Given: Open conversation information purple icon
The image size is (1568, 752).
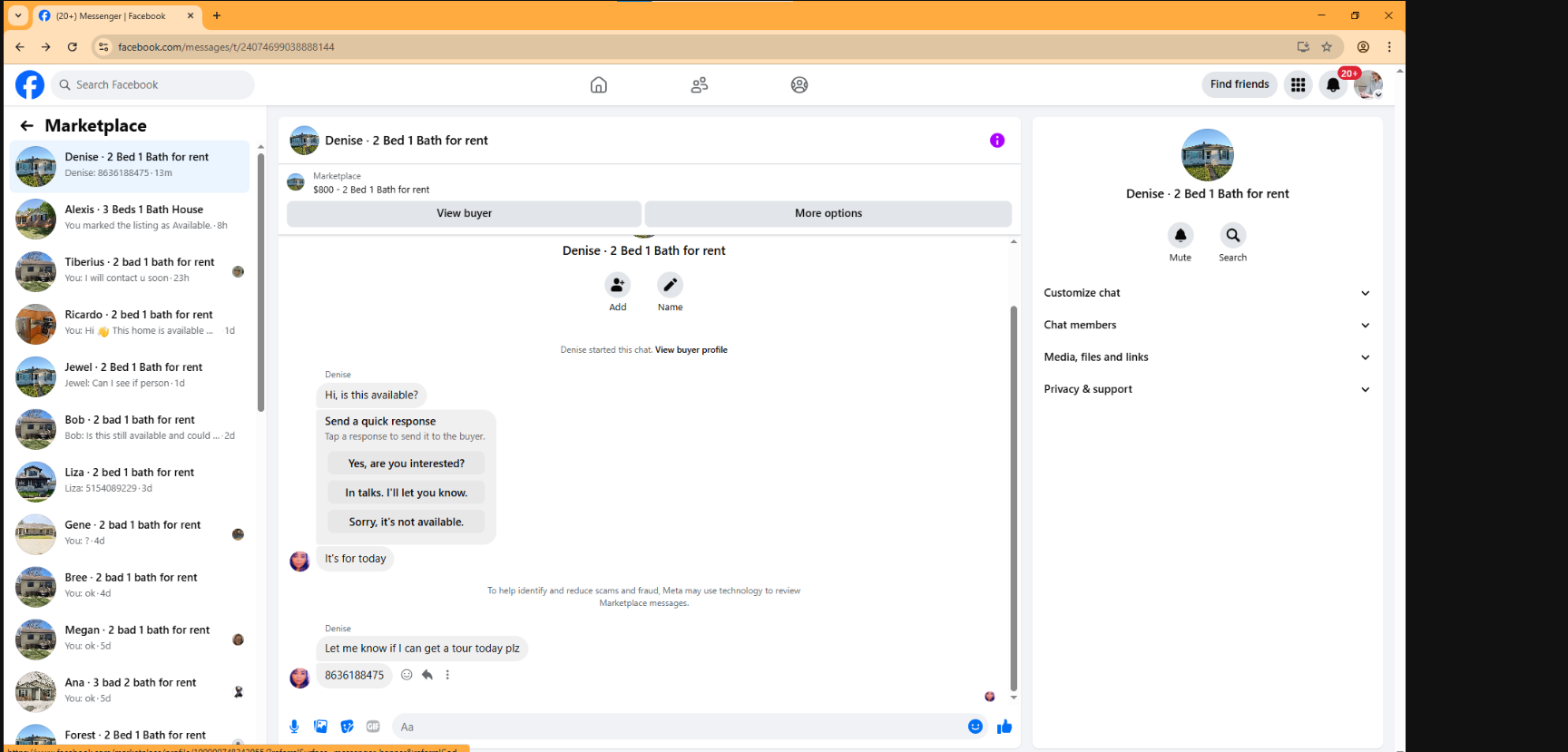Looking at the screenshot, I should [x=997, y=140].
